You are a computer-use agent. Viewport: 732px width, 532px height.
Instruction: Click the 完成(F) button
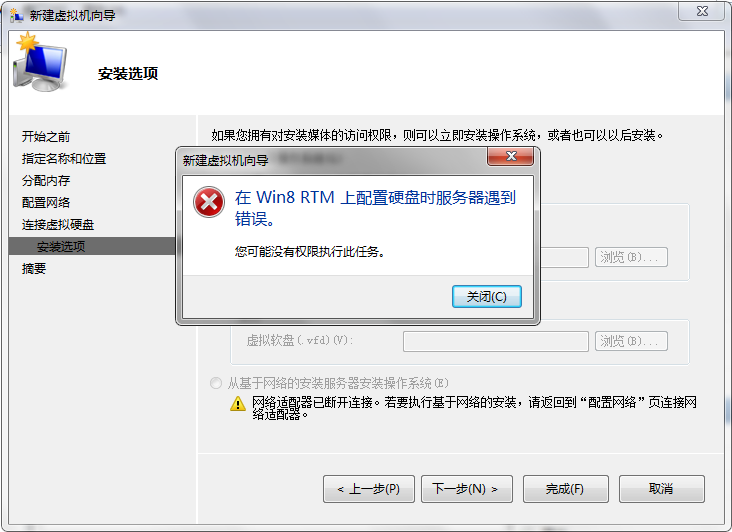[x=566, y=489]
